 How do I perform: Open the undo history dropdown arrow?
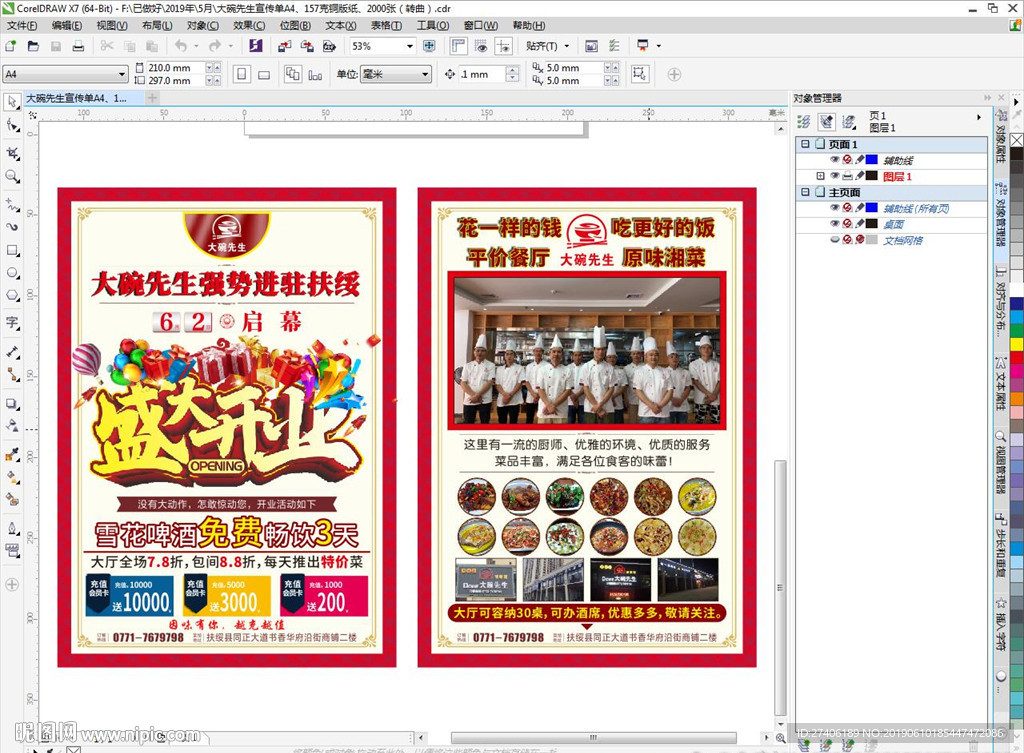pos(196,46)
